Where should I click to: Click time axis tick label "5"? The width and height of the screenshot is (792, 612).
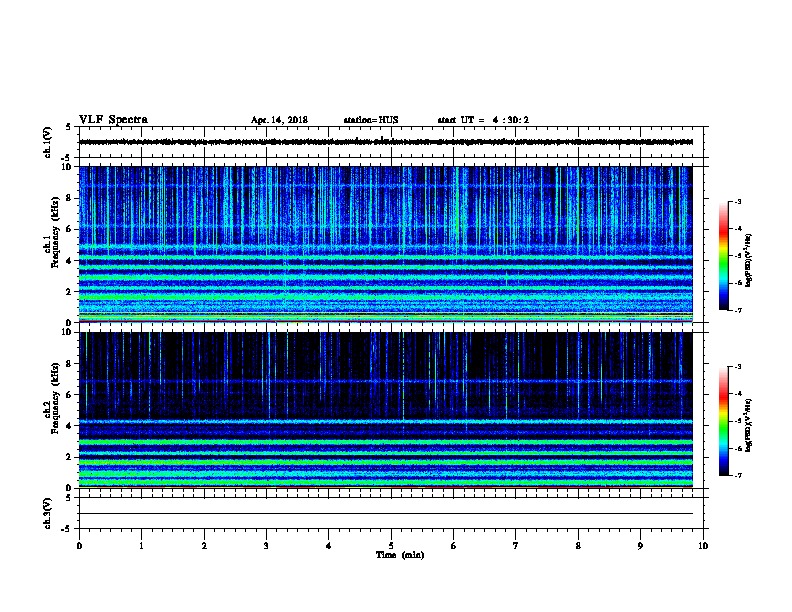pyautogui.click(x=391, y=546)
